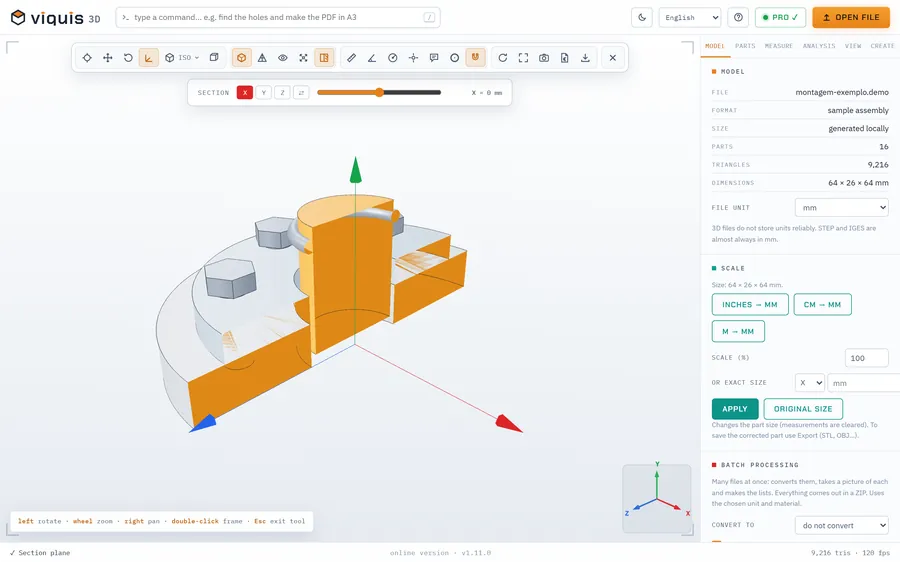The image size is (900, 562).
Task: Click the dark right portion of section slider
Action: click(411, 92)
